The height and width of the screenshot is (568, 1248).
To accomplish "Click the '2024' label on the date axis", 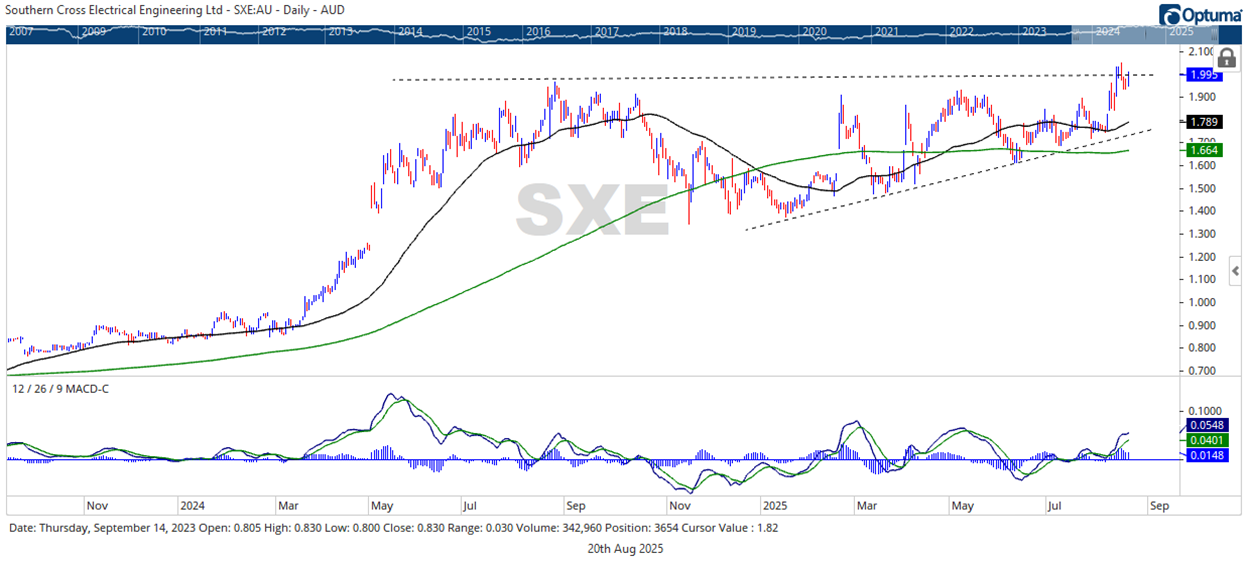I will (193, 506).
